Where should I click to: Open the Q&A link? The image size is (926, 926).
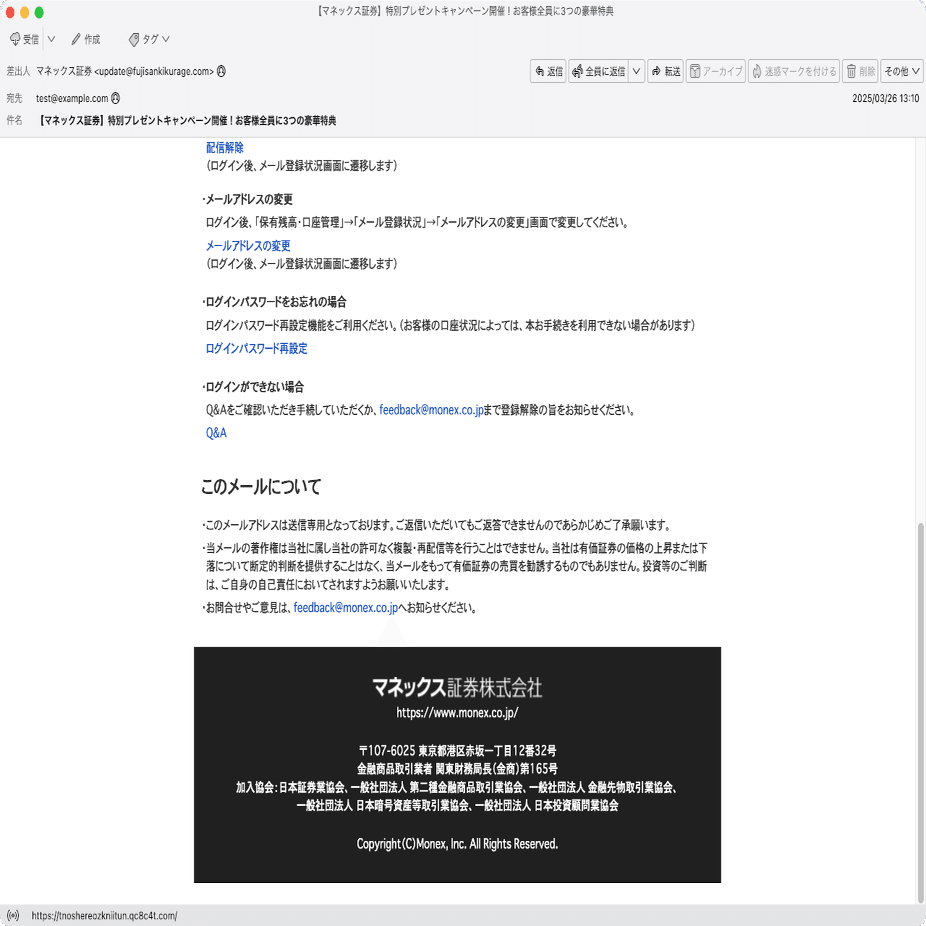[216, 433]
